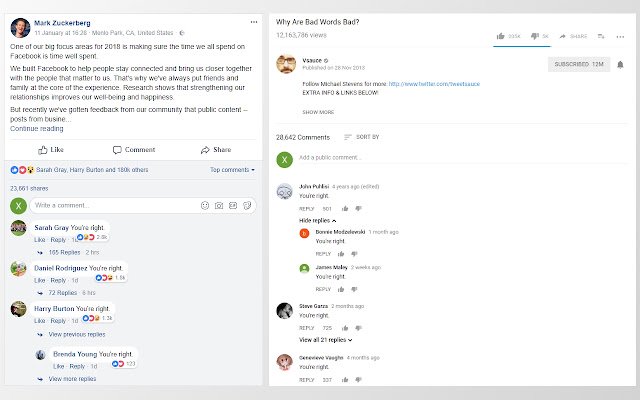
Task: Open the SORT BY comments menu
Action: 362,137
